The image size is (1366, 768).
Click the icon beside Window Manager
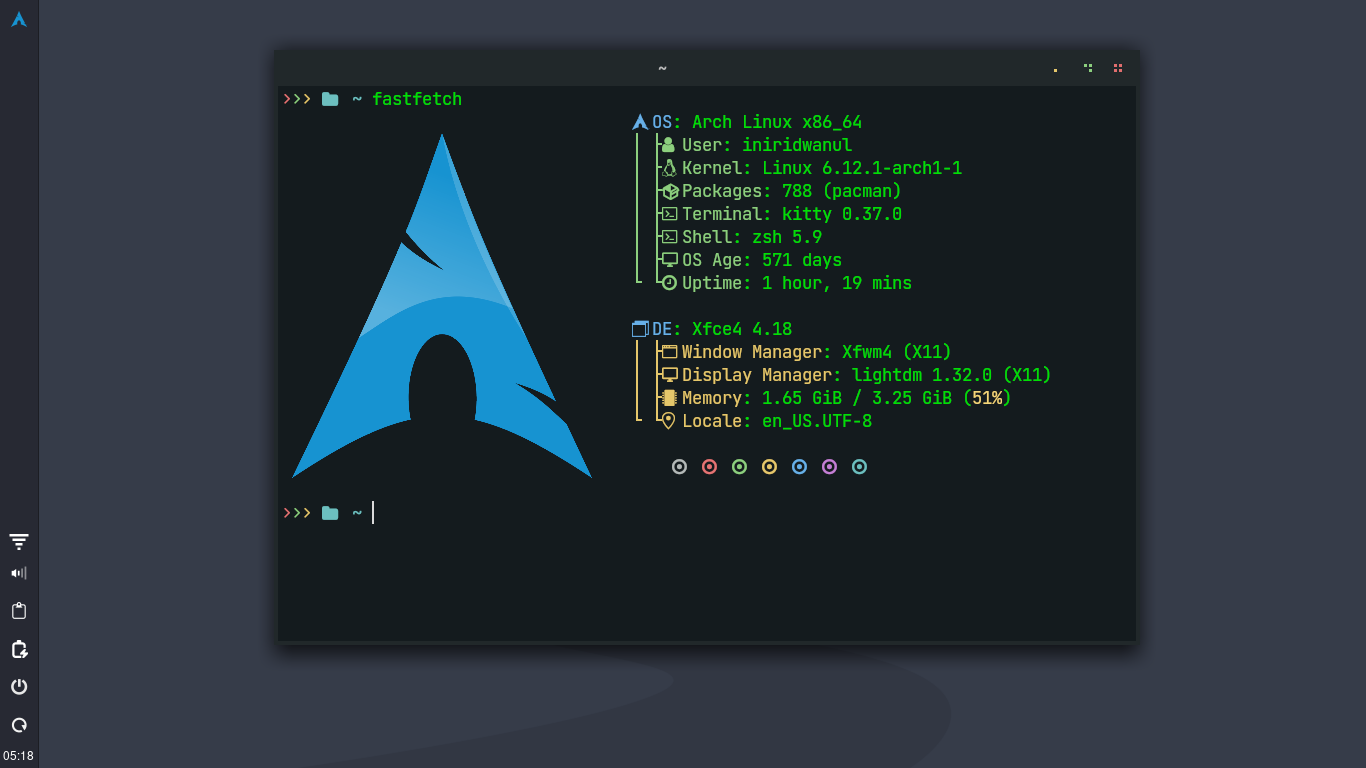pyautogui.click(x=670, y=352)
